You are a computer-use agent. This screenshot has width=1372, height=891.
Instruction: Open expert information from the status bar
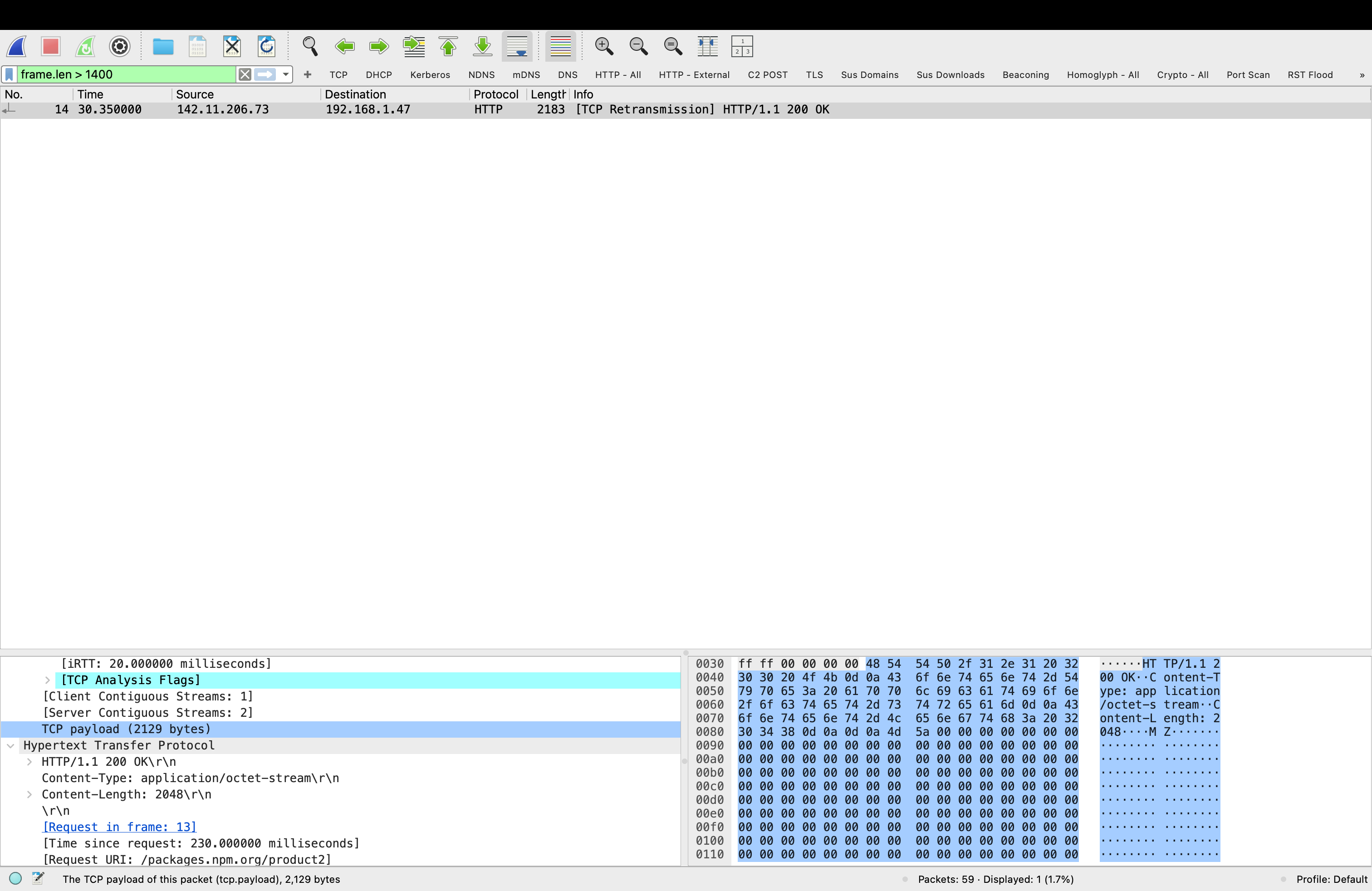(x=15, y=878)
